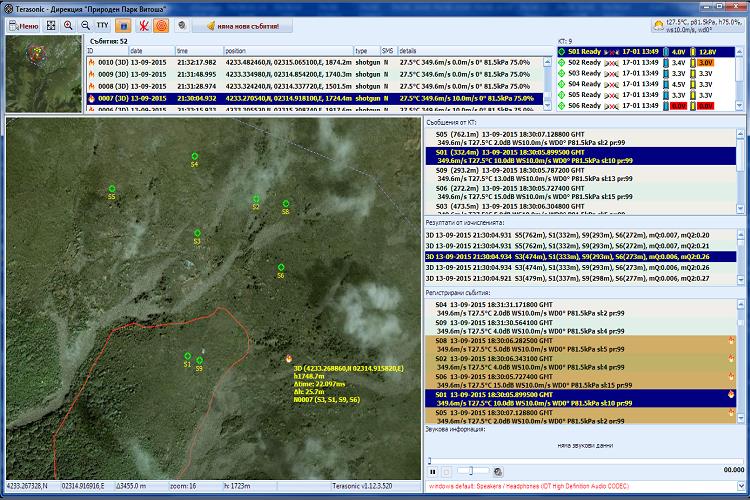The image size is (750, 500).
Task: Click the S4 sensor marker on map
Action: coord(195,156)
